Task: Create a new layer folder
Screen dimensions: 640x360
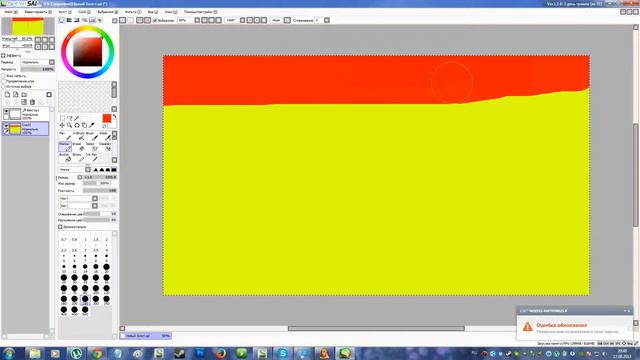Action: click(24, 94)
